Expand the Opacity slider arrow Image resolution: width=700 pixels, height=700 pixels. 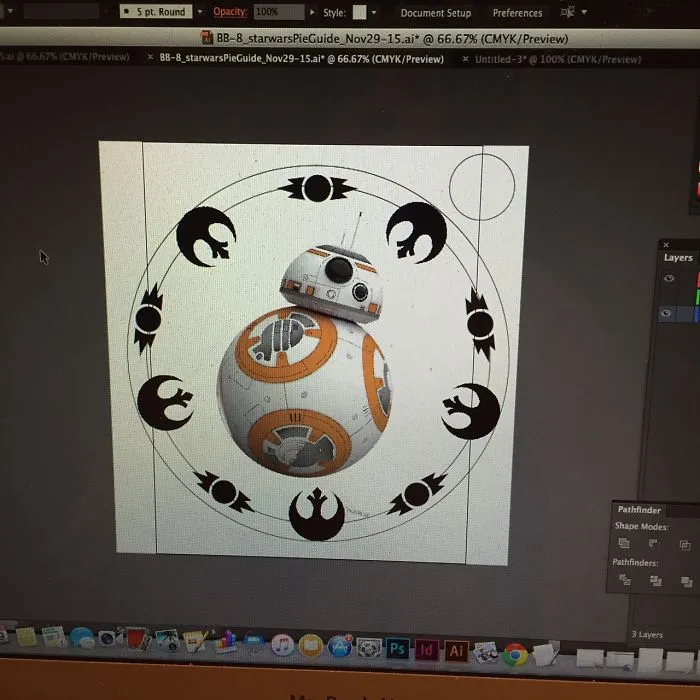[312, 12]
